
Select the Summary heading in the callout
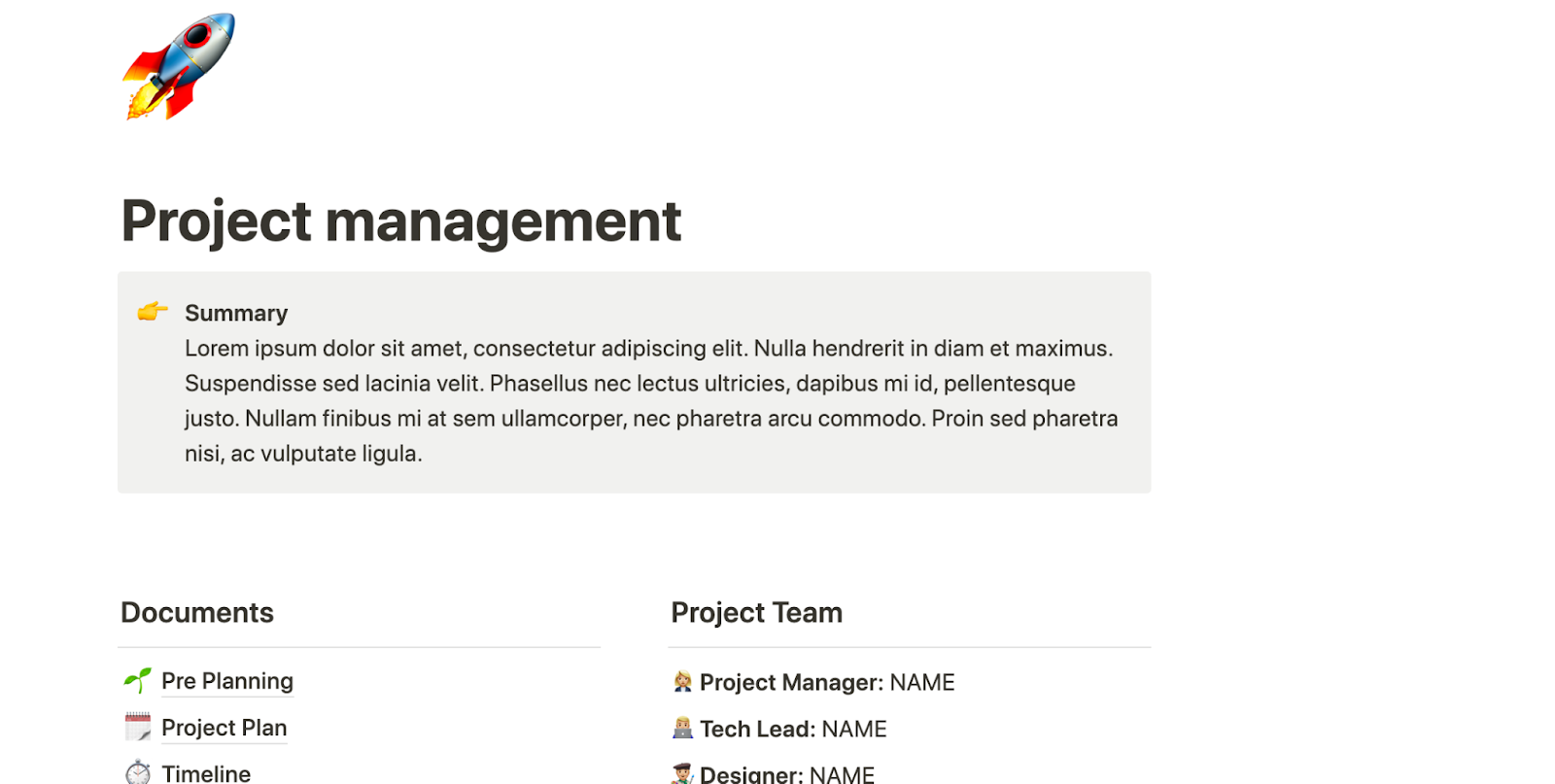236,313
